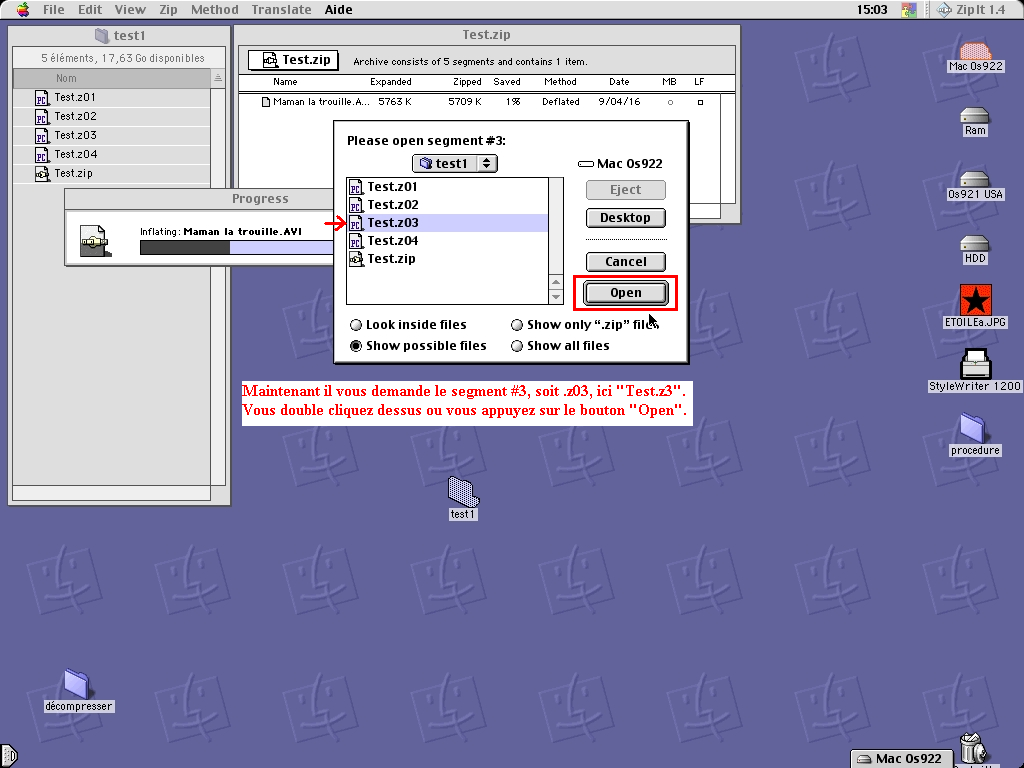
Task: Select Test.zip archive in dialog list
Action: (x=391, y=259)
